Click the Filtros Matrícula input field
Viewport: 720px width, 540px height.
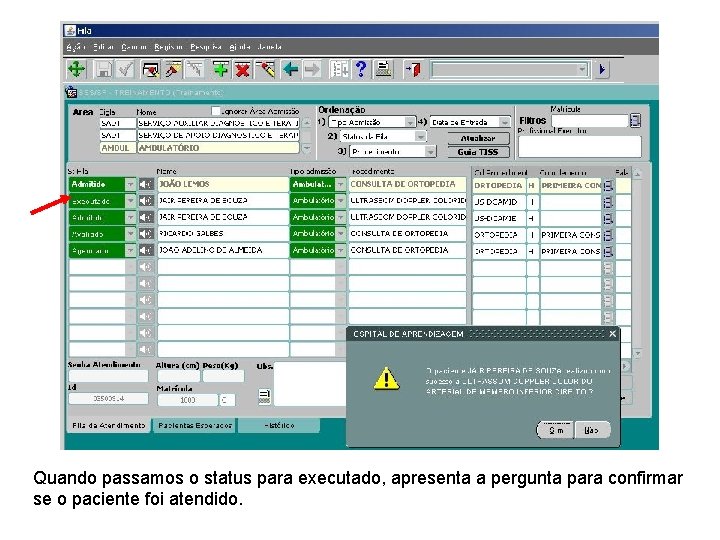(x=590, y=121)
